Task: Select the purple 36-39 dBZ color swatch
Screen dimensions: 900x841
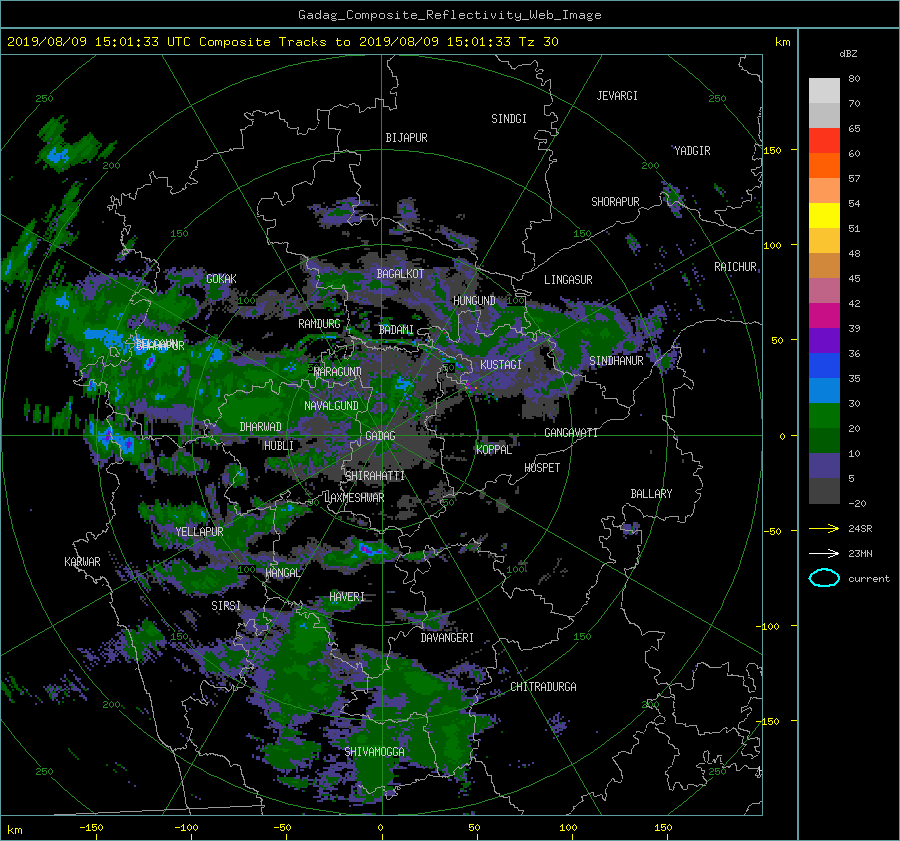Action: 824,340
